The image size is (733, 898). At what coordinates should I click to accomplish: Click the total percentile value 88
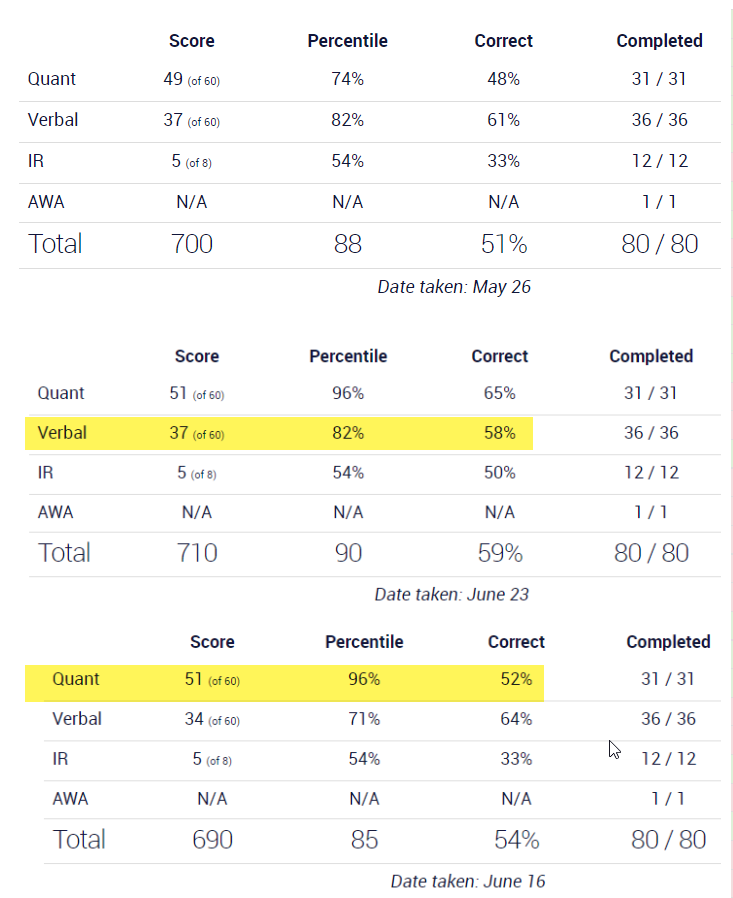pyautogui.click(x=347, y=244)
